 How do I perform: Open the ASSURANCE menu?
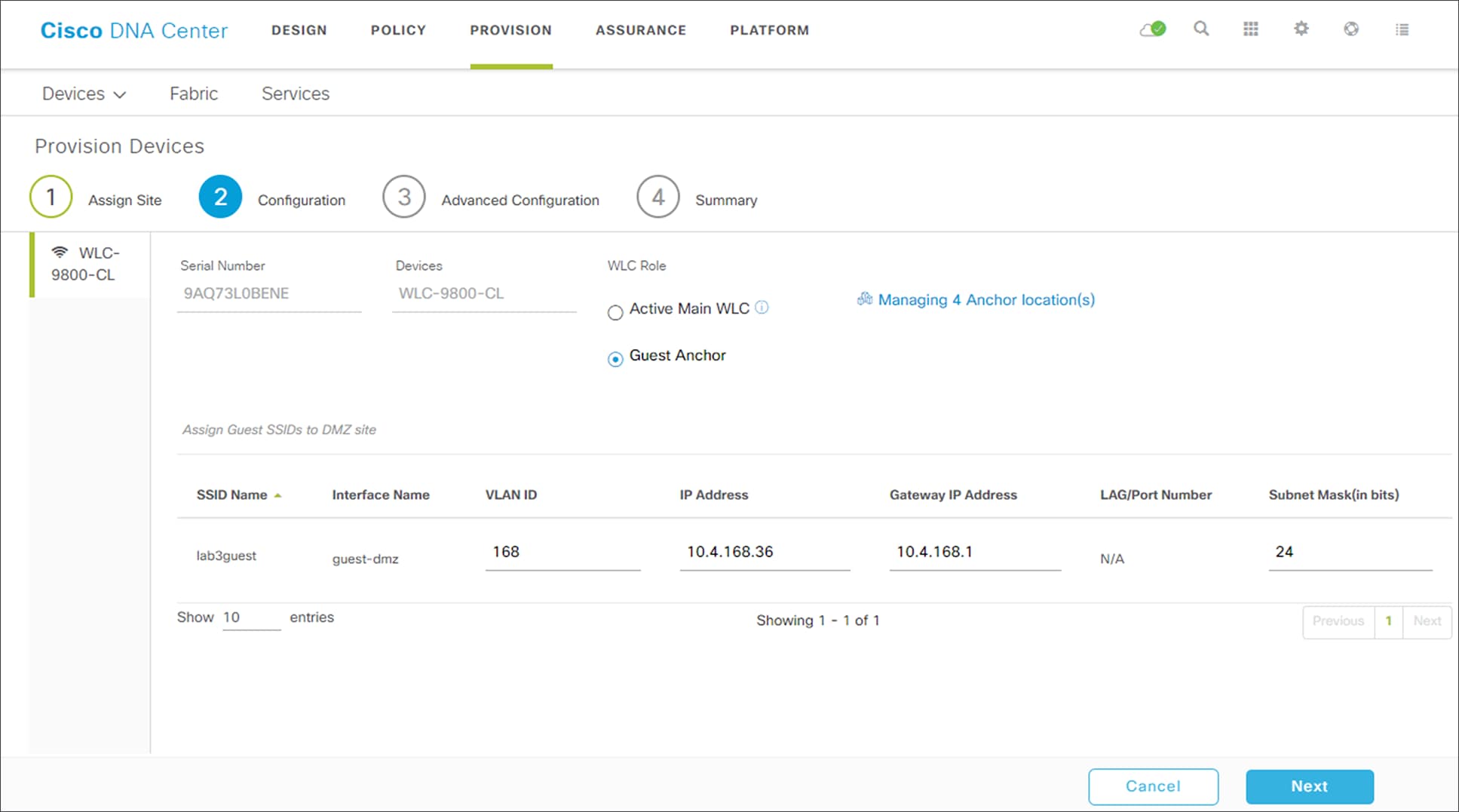[x=641, y=30]
